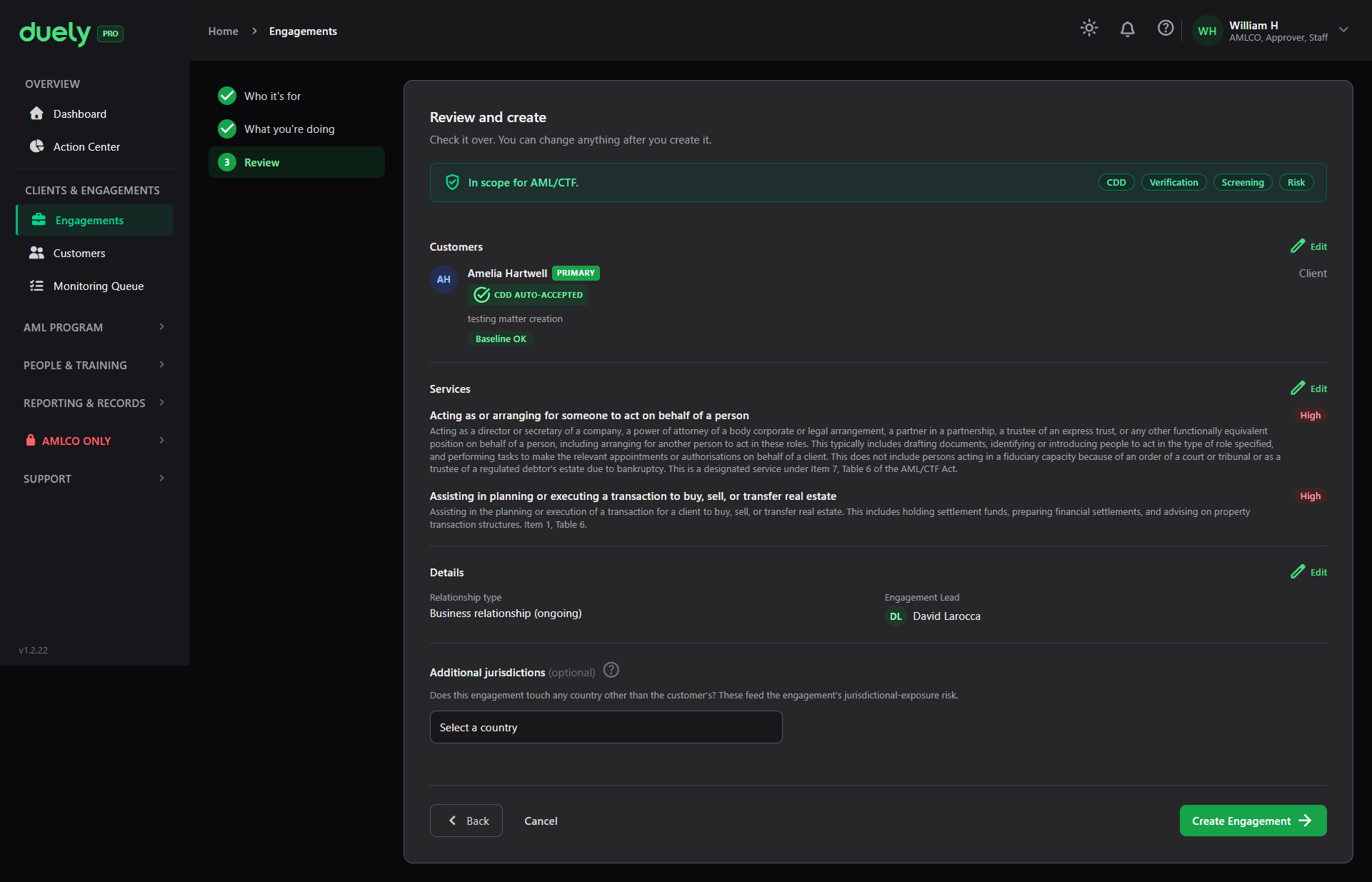Image resolution: width=1372 pixels, height=882 pixels.
Task: Click the Dashboard home icon
Action: [x=36, y=114]
